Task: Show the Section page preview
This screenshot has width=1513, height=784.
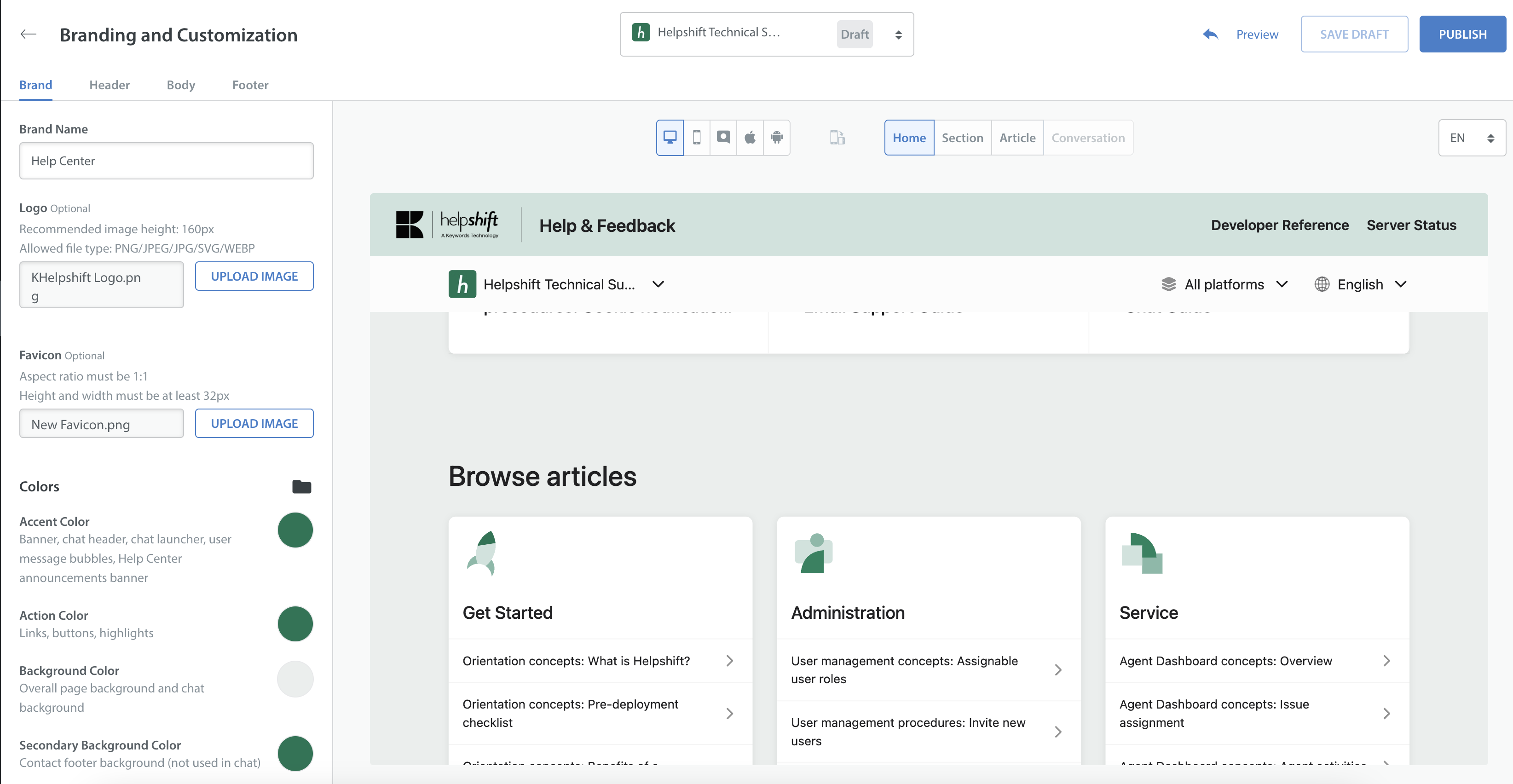Action: pyautogui.click(x=963, y=138)
